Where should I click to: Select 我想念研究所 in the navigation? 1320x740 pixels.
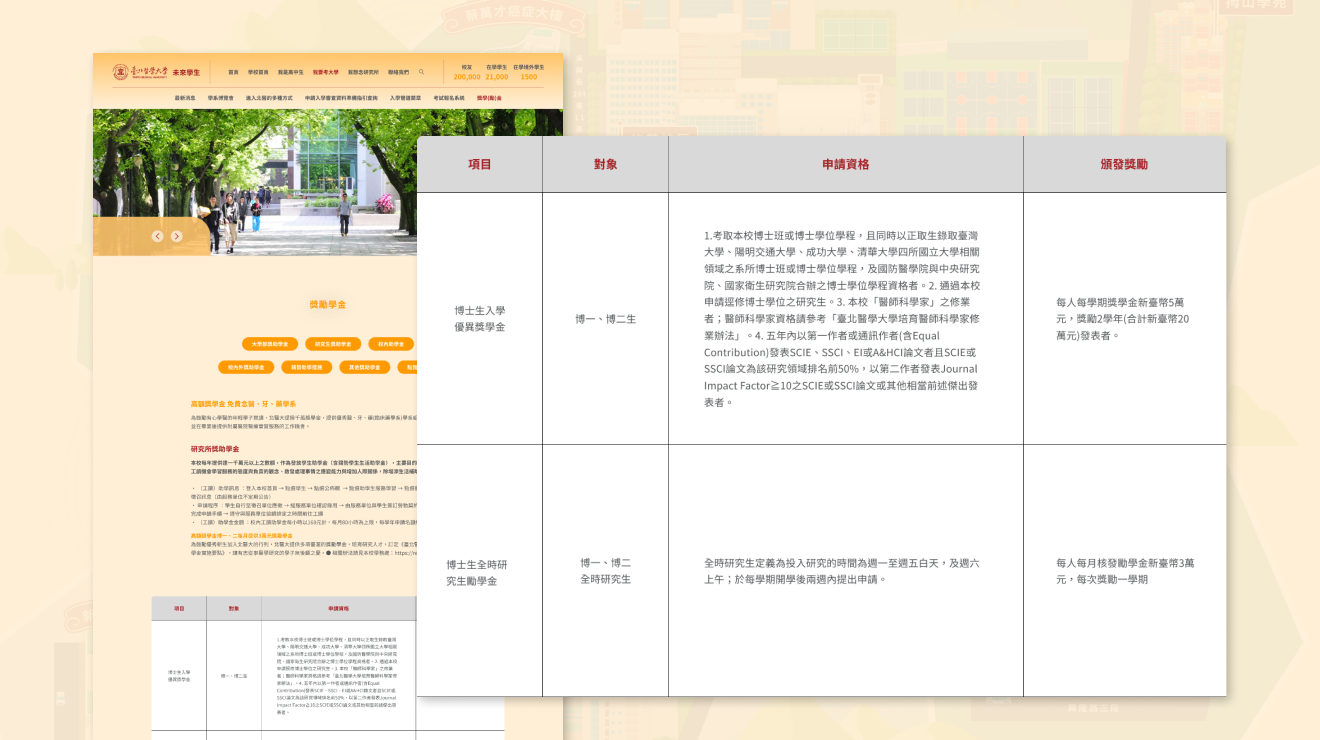pyautogui.click(x=363, y=72)
